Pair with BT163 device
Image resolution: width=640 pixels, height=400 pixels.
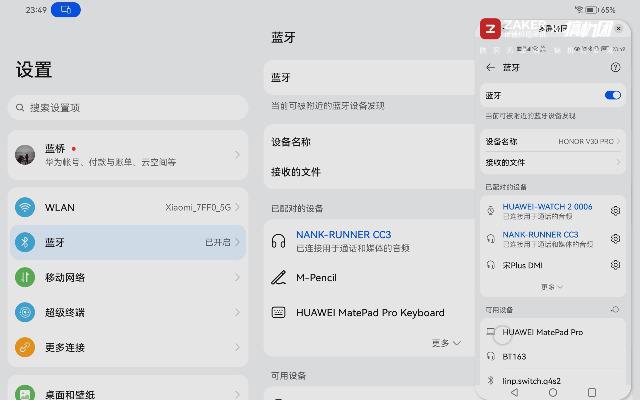(553, 356)
